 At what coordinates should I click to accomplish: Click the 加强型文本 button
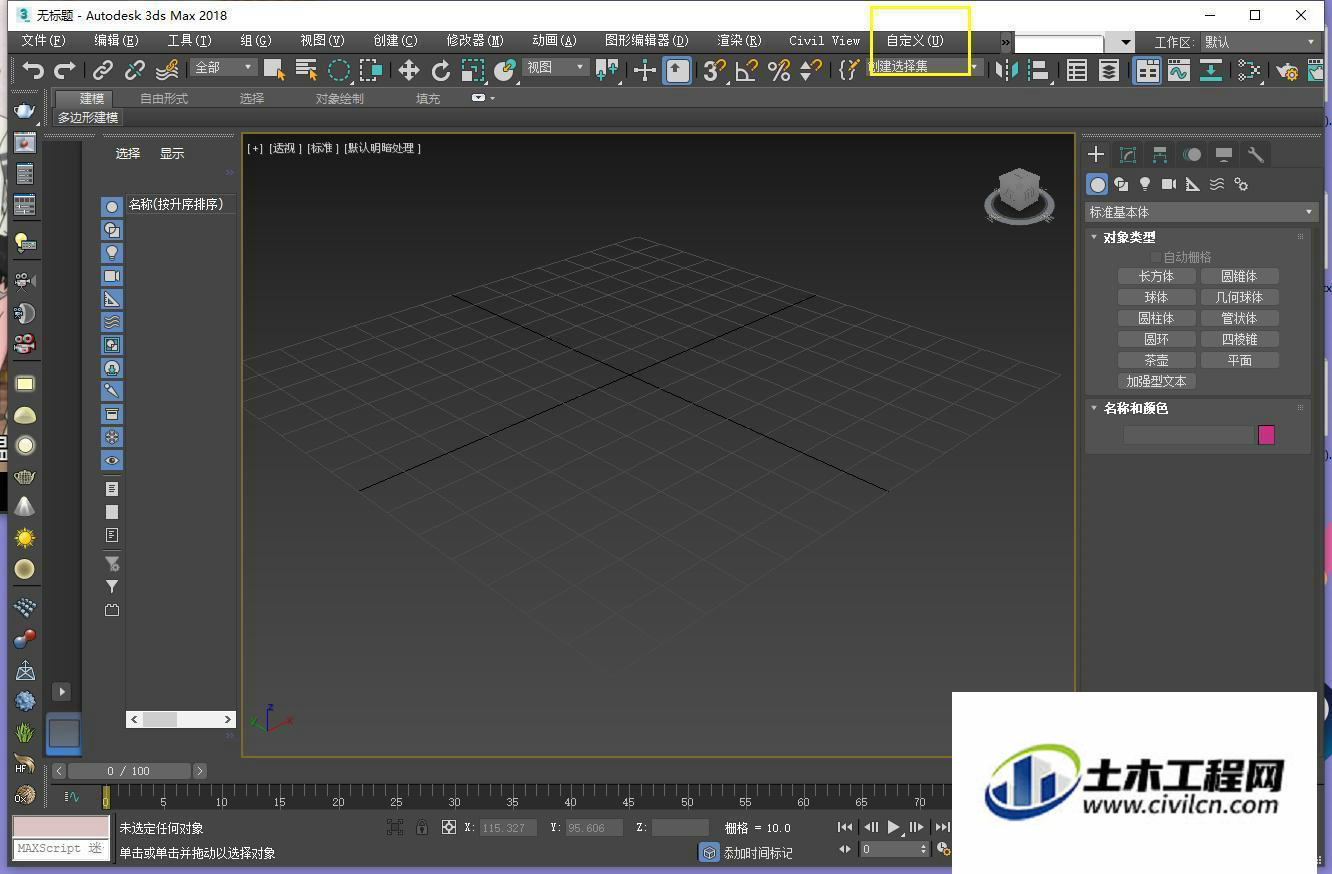(1156, 381)
